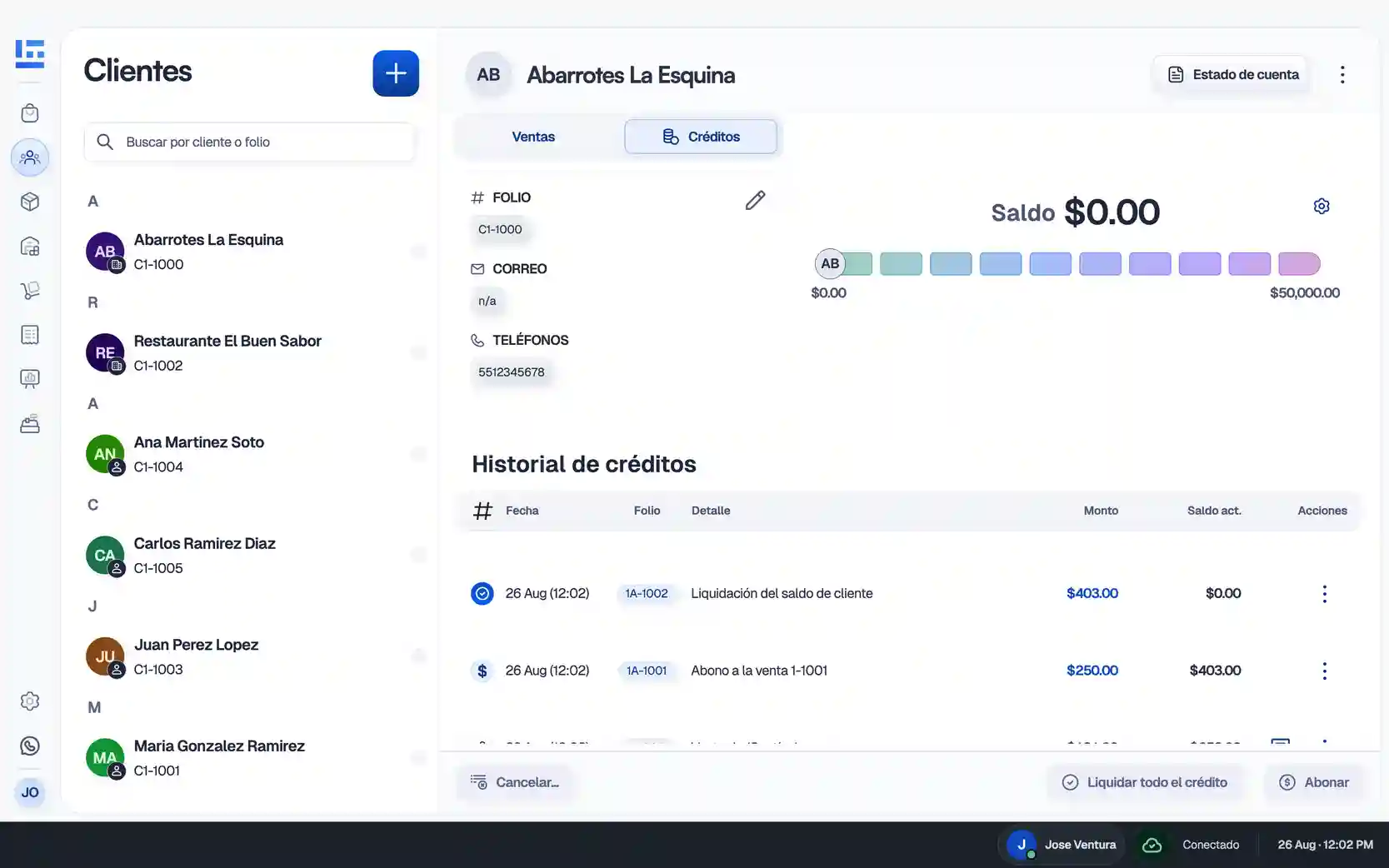Open the JO user avatar in sidebar
Screen dimensions: 1389x868
point(30,792)
